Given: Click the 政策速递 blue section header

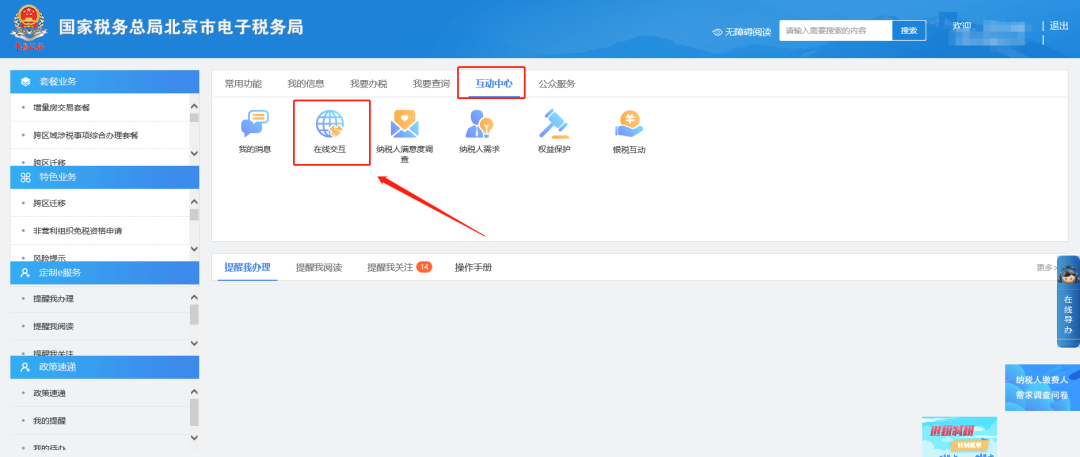Looking at the screenshot, I should (x=105, y=367).
